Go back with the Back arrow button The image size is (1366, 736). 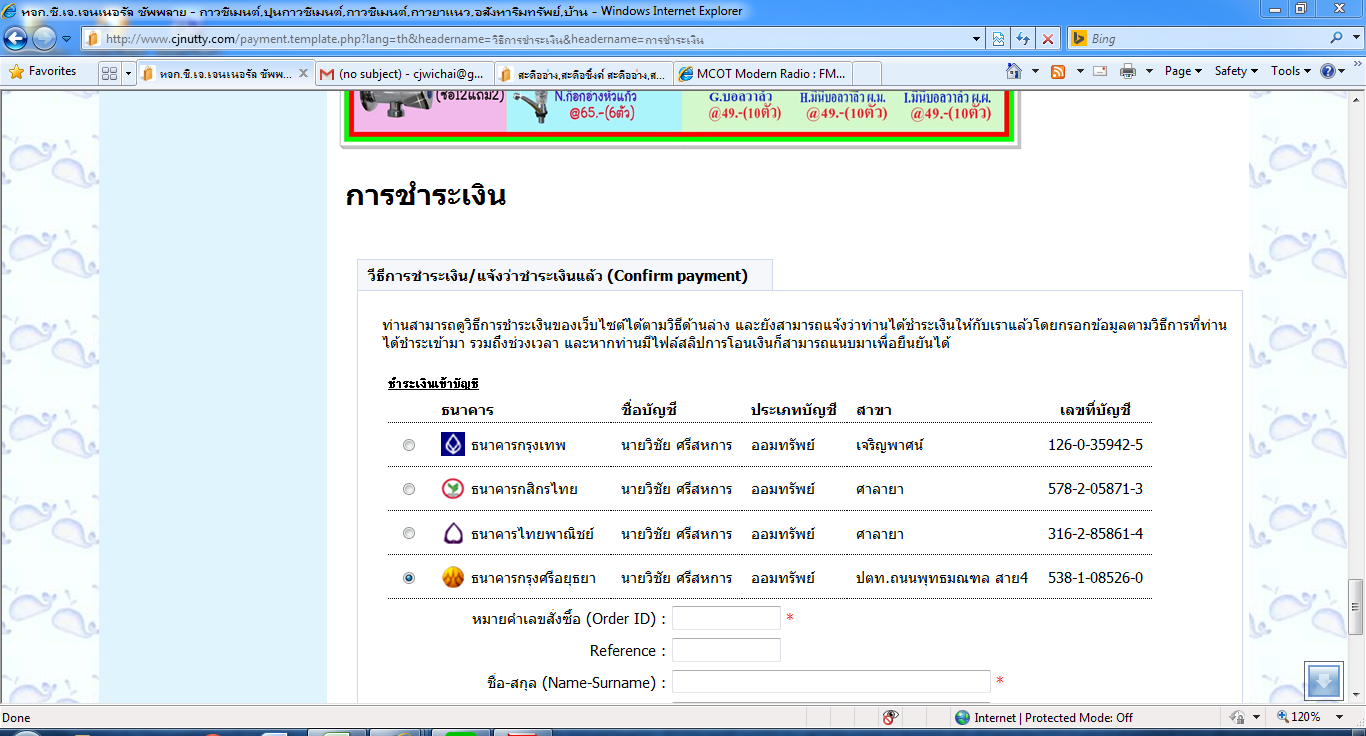tap(16, 39)
